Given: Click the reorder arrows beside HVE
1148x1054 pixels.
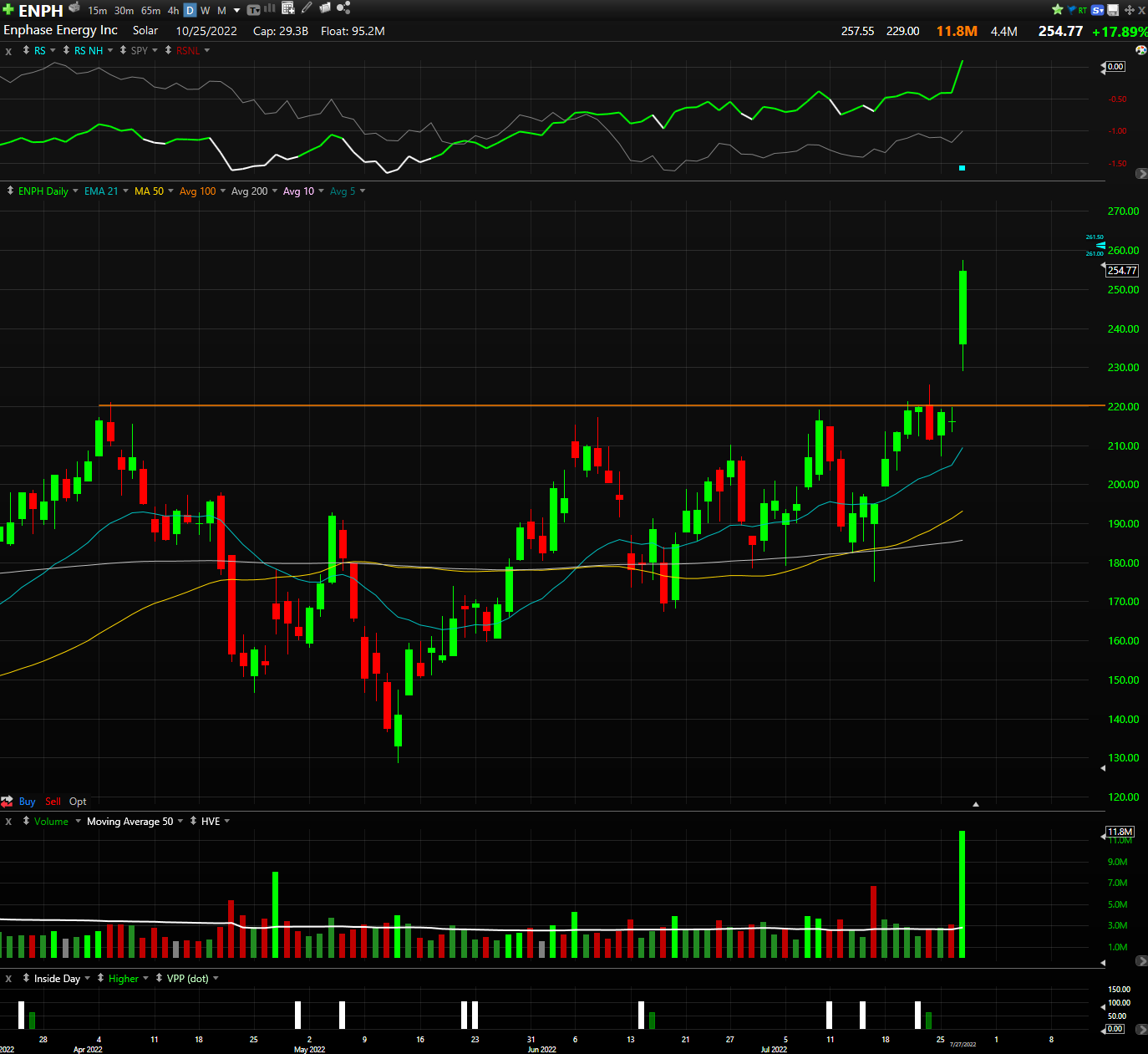Looking at the screenshot, I should point(194,821).
